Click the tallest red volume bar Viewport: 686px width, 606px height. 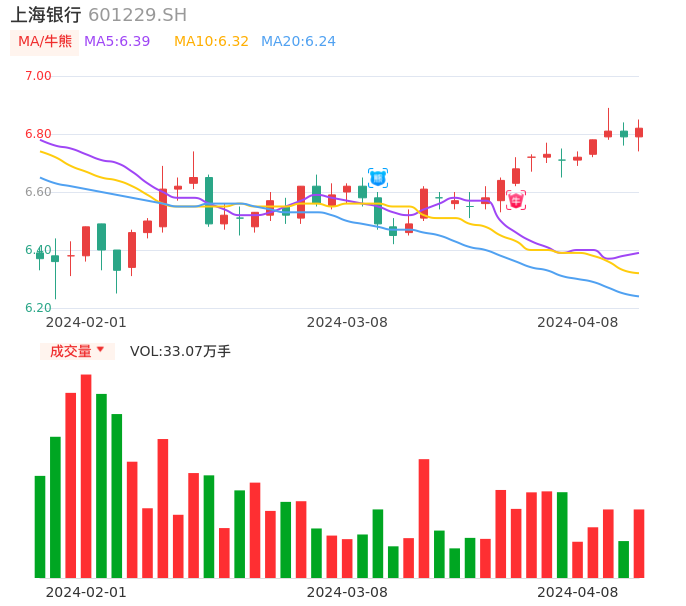tap(86, 476)
